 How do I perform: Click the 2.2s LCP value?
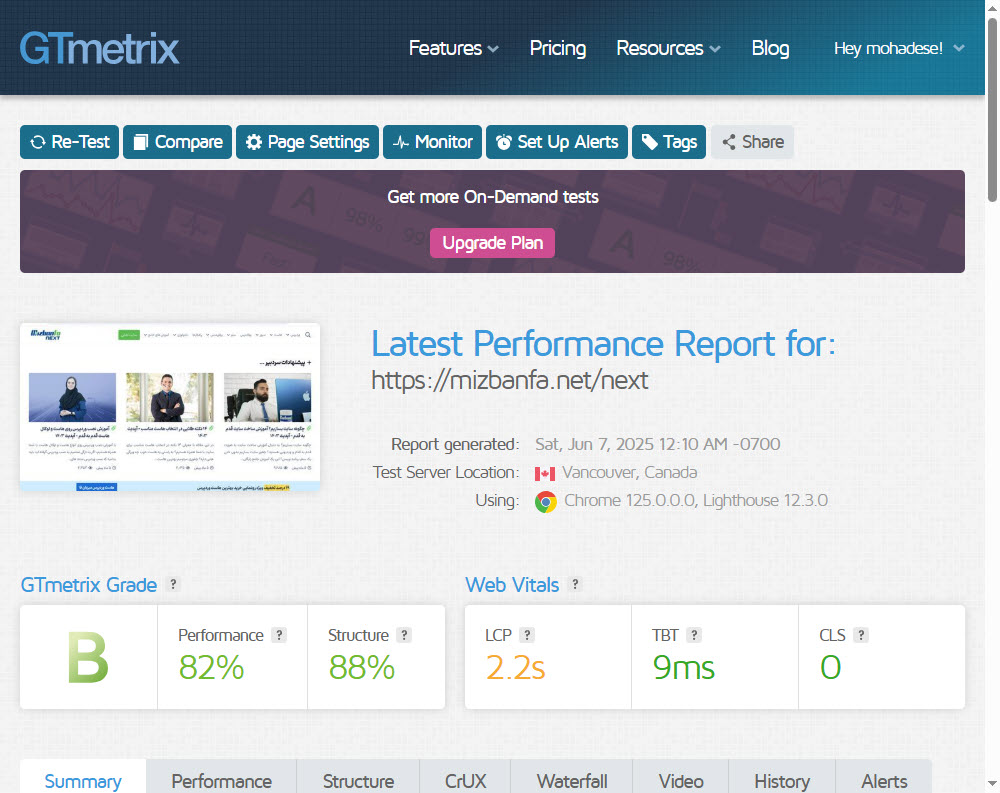pyautogui.click(x=515, y=668)
